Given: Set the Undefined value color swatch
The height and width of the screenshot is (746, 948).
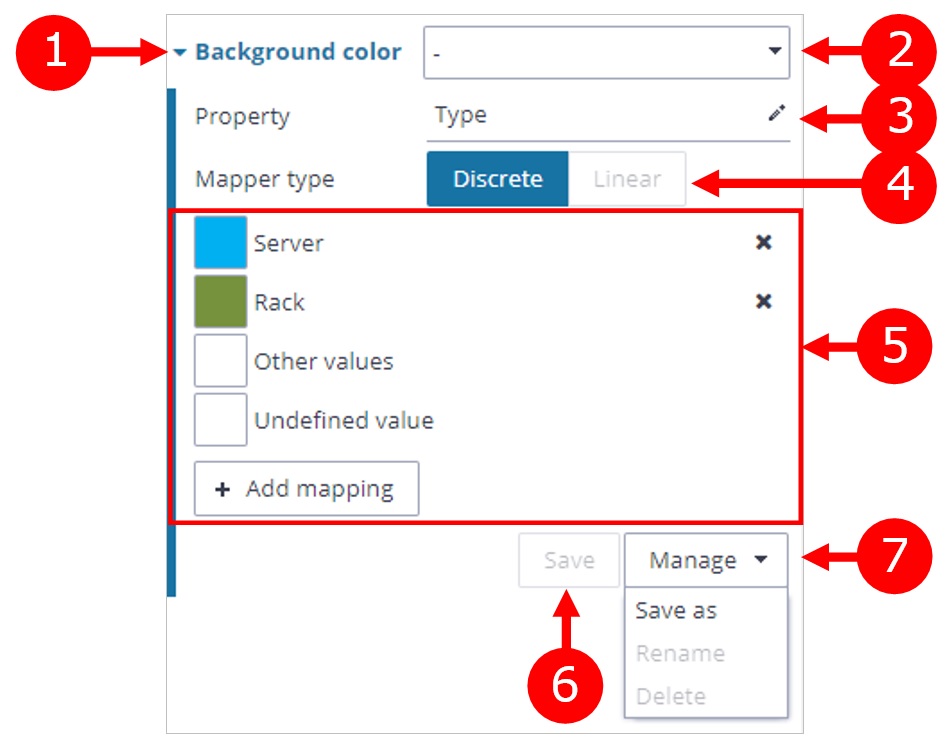Looking at the screenshot, I should point(220,420).
